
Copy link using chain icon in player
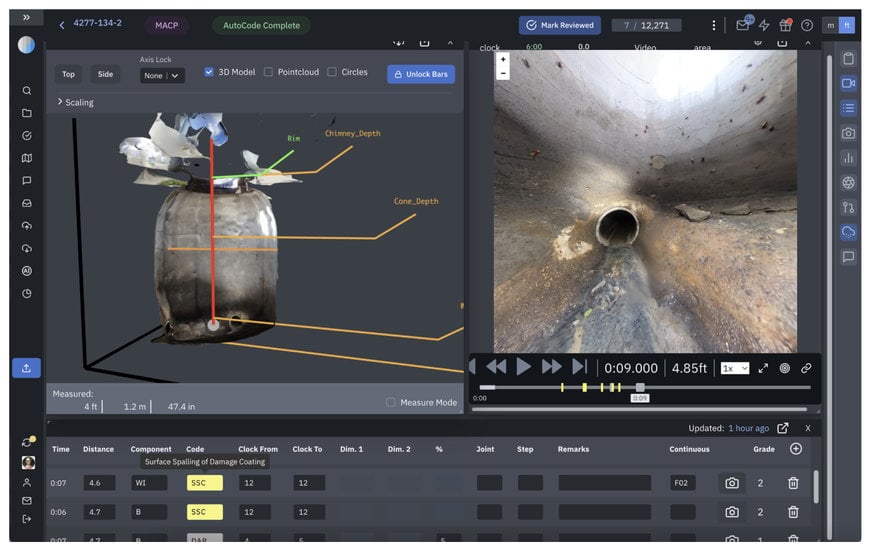806,368
